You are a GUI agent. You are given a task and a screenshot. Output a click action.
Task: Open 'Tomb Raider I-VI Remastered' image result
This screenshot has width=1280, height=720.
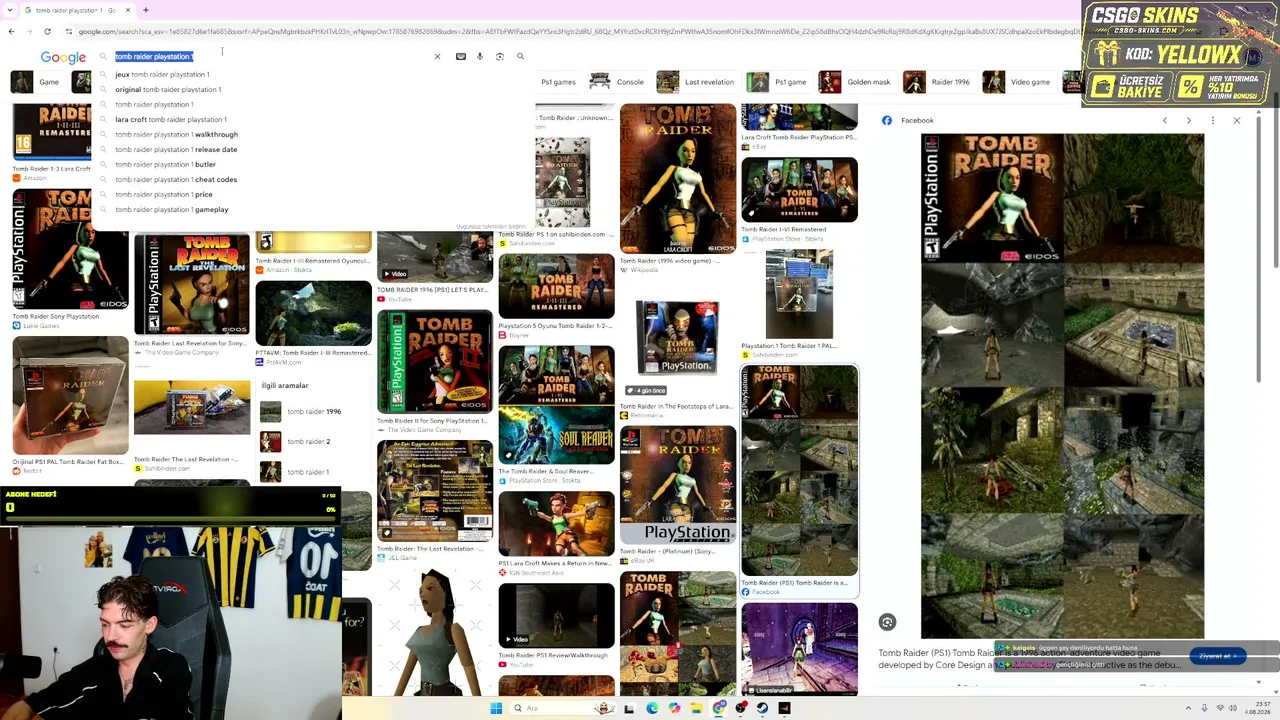(799, 190)
